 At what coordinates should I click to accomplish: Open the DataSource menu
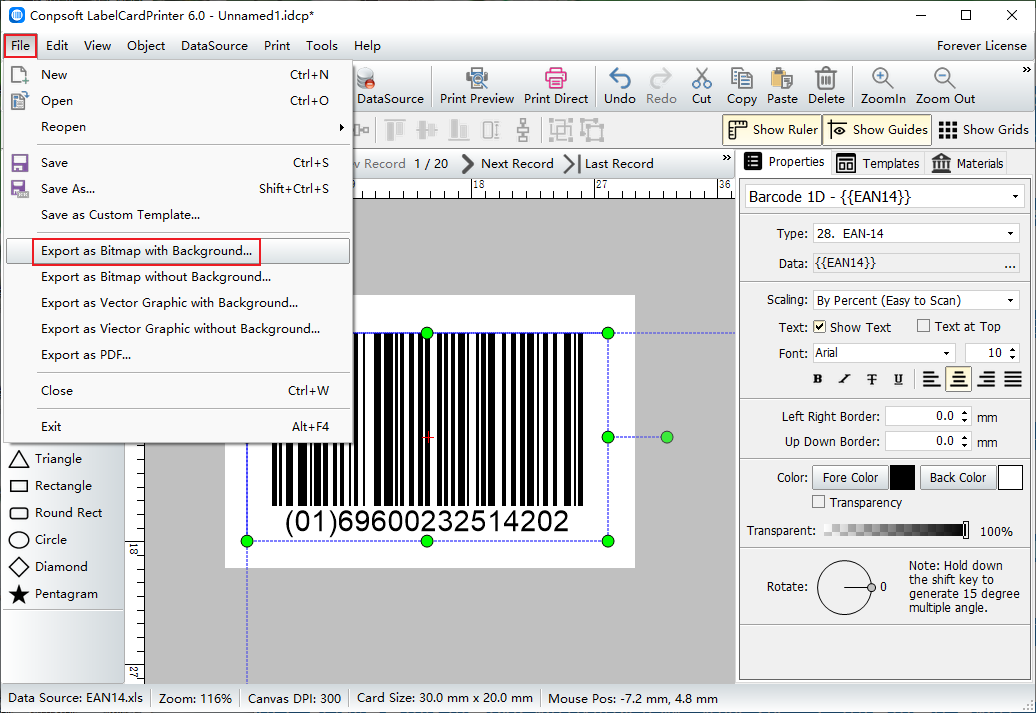[214, 46]
